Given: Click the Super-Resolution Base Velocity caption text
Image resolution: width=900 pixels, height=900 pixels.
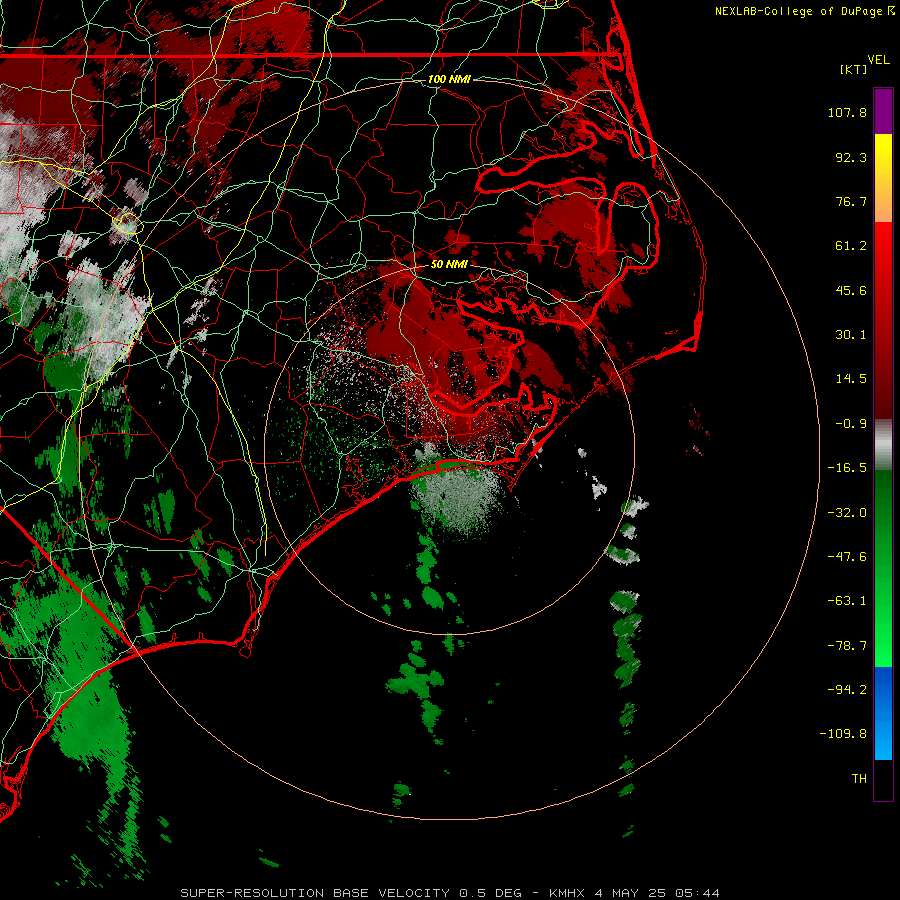Looking at the screenshot, I should click(x=449, y=893).
